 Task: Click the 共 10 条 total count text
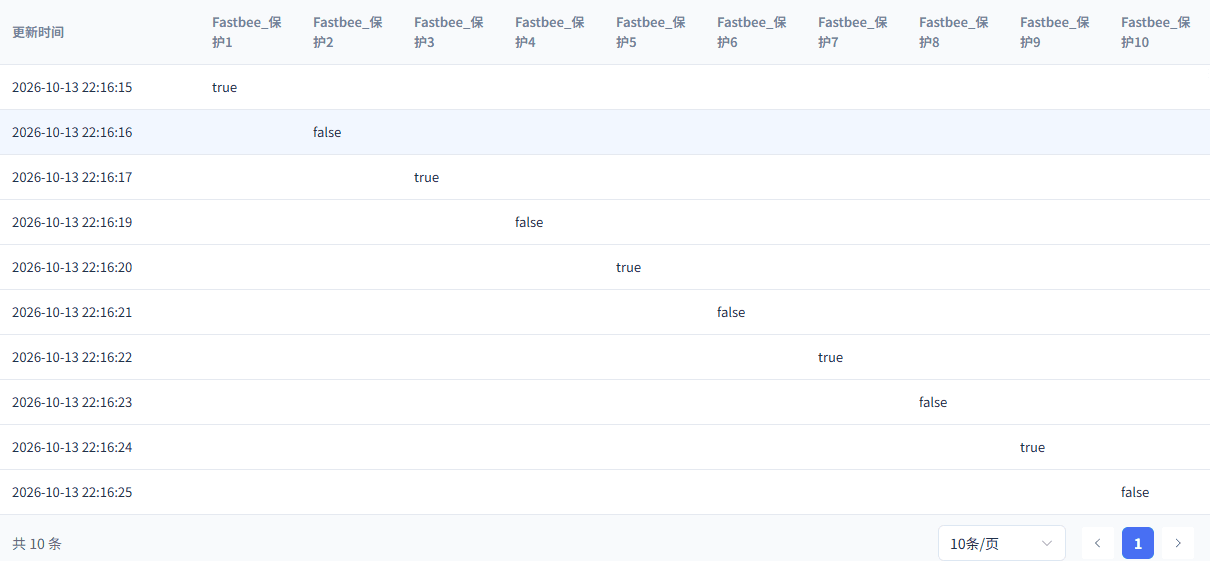pos(37,544)
